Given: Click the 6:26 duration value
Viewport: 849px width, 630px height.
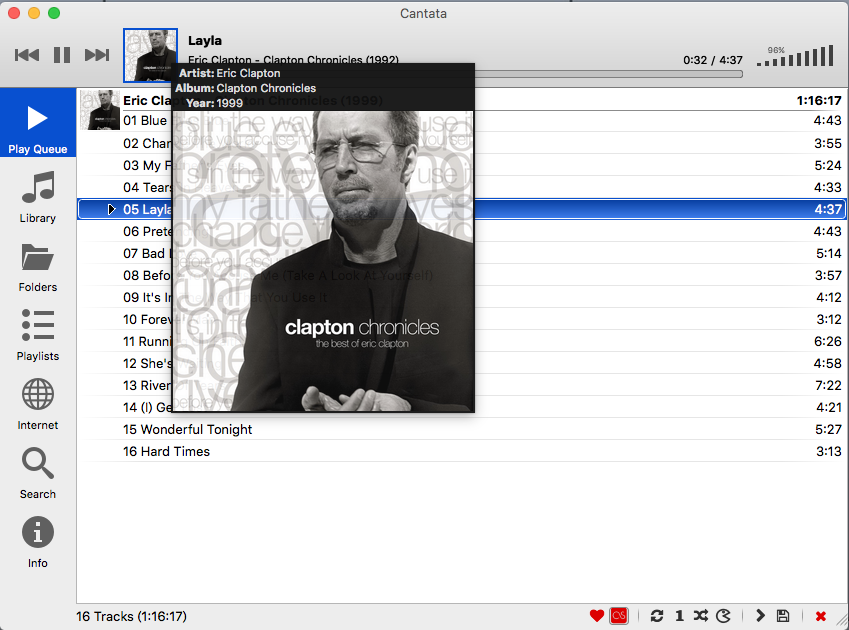Looking at the screenshot, I should (828, 342).
